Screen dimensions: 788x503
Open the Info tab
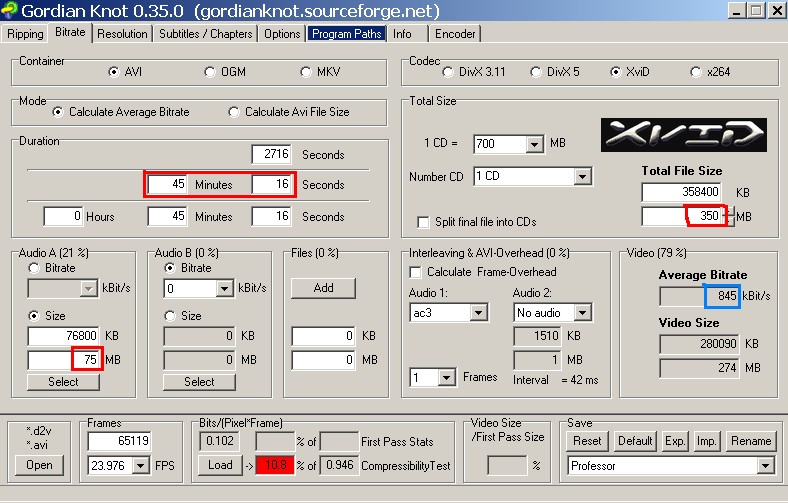click(402, 34)
